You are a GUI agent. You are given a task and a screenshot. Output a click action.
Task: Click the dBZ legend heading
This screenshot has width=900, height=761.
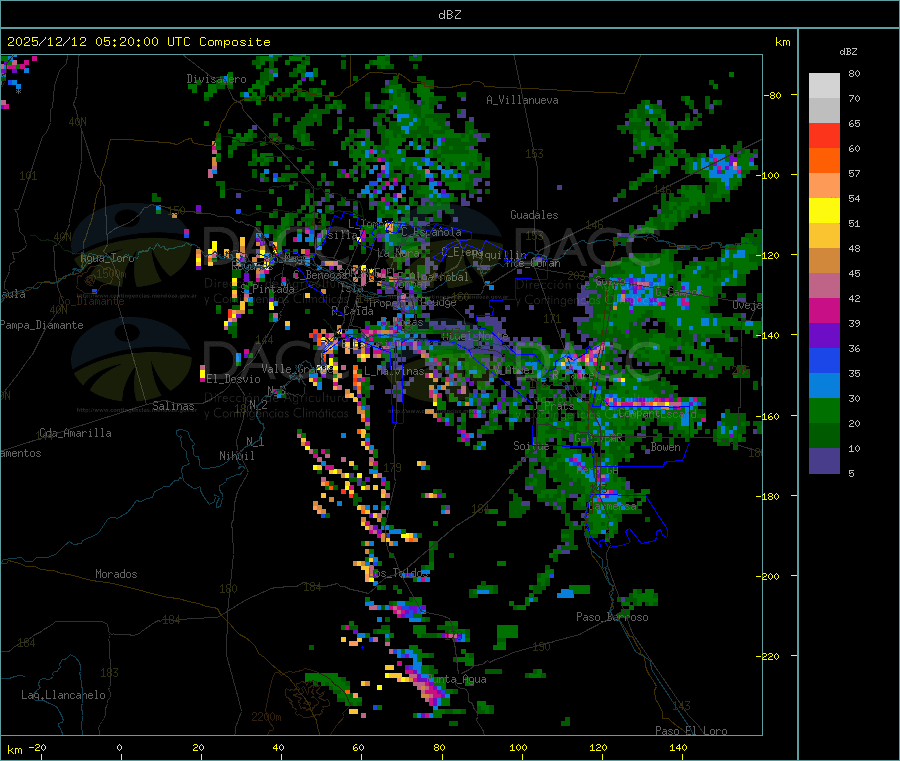pyautogui.click(x=848, y=52)
